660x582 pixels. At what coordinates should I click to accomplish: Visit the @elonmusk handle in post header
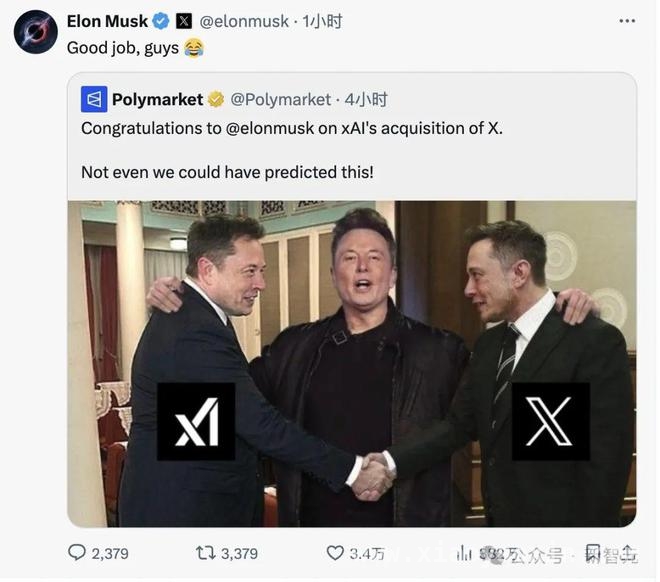(244, 21)
